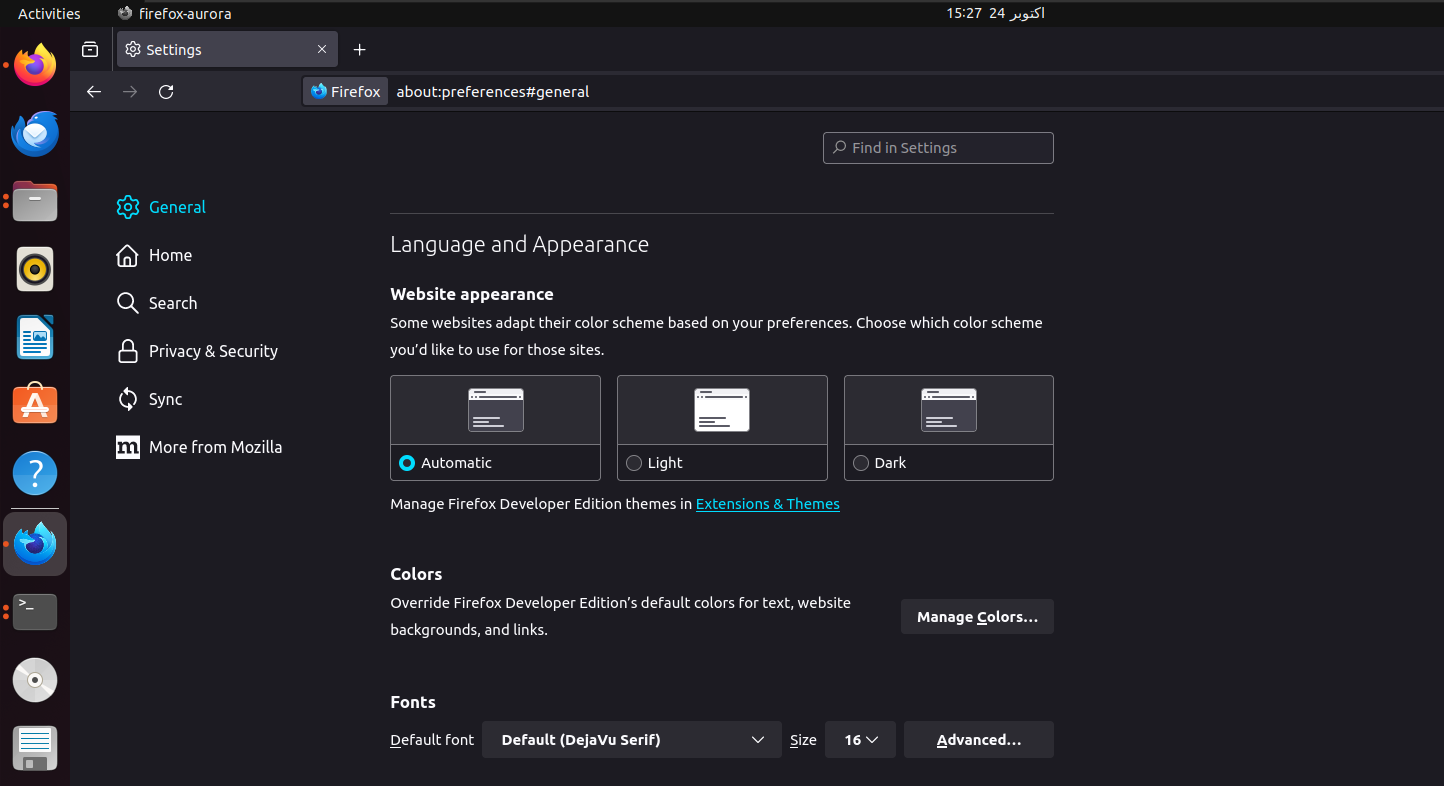Open More from Mozilla label
Screen dimensions: 1444x786
coord(215,447)
